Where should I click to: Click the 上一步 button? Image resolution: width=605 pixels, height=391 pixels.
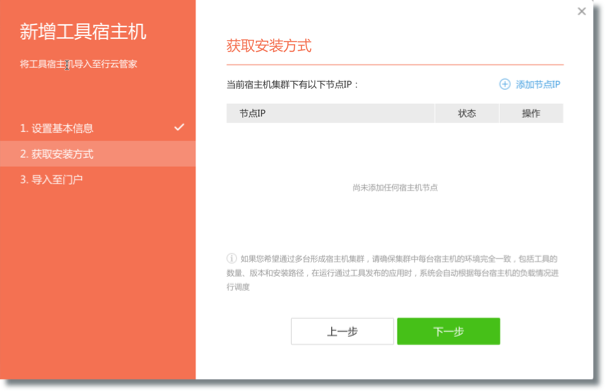tap(342, 331)
